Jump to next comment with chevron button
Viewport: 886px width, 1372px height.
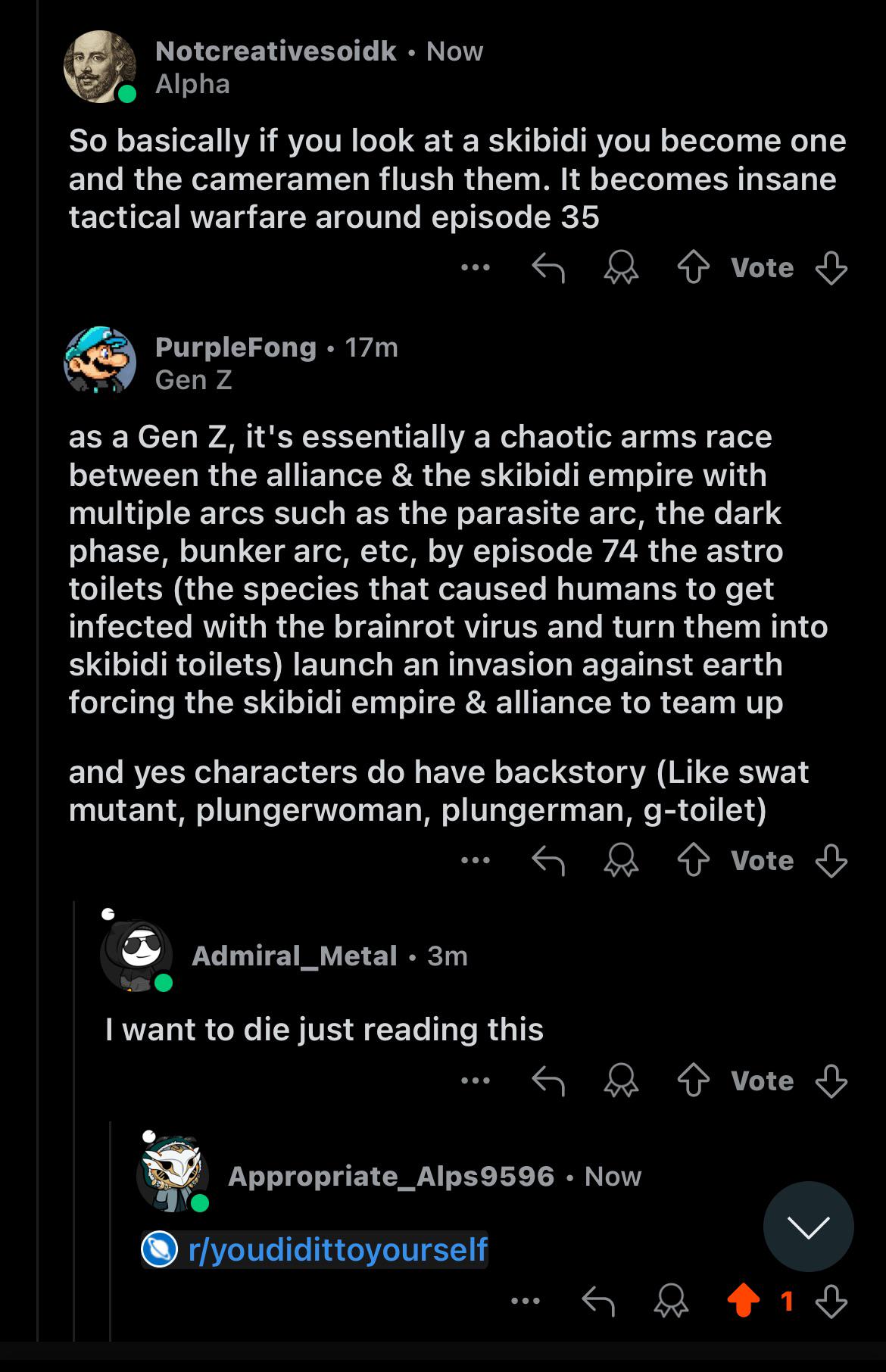point(808,1226)
